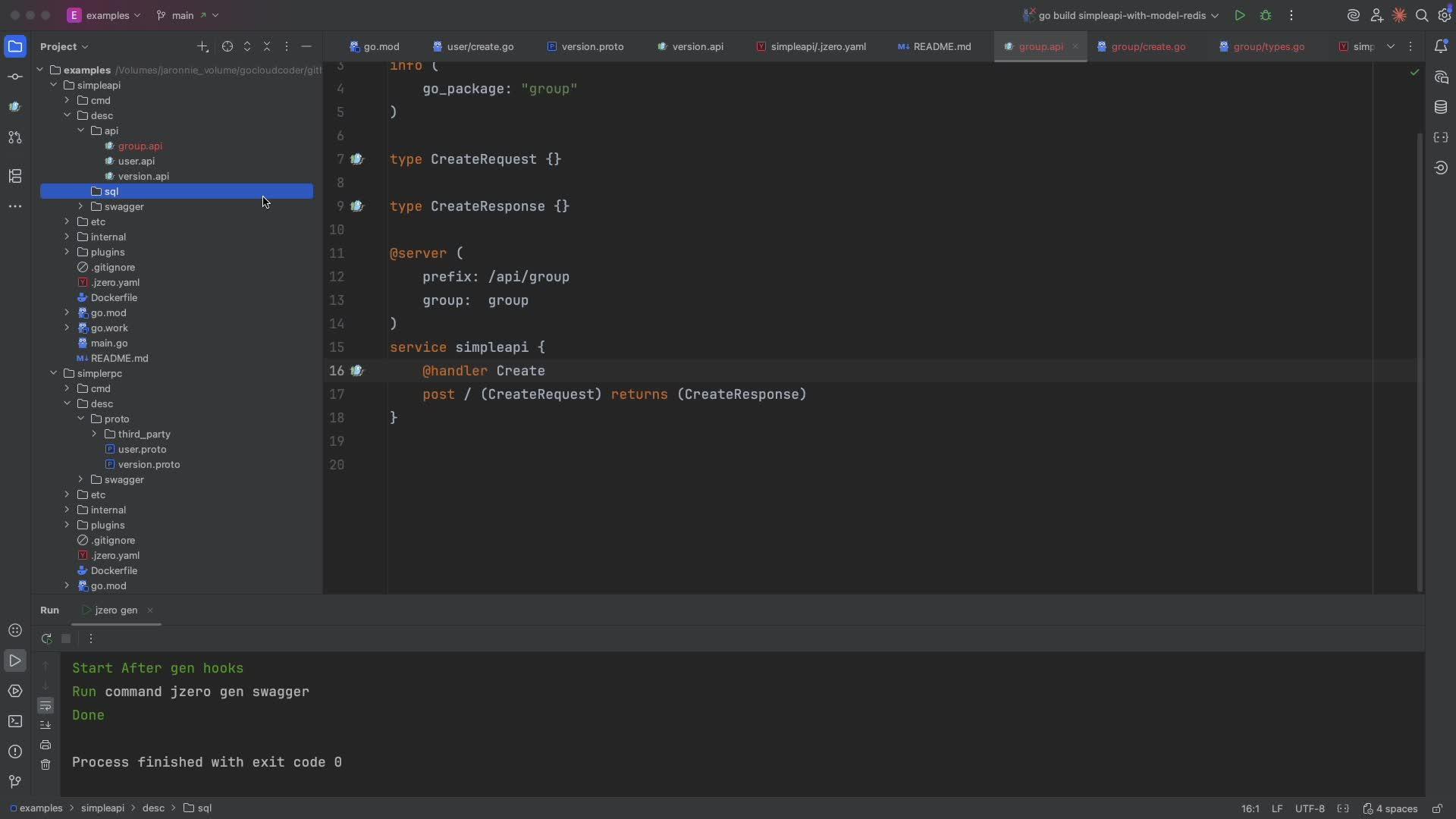Open group/create.go editor tab
The width and height of the screenshot is (1456, 819).
pos(1141,46)
